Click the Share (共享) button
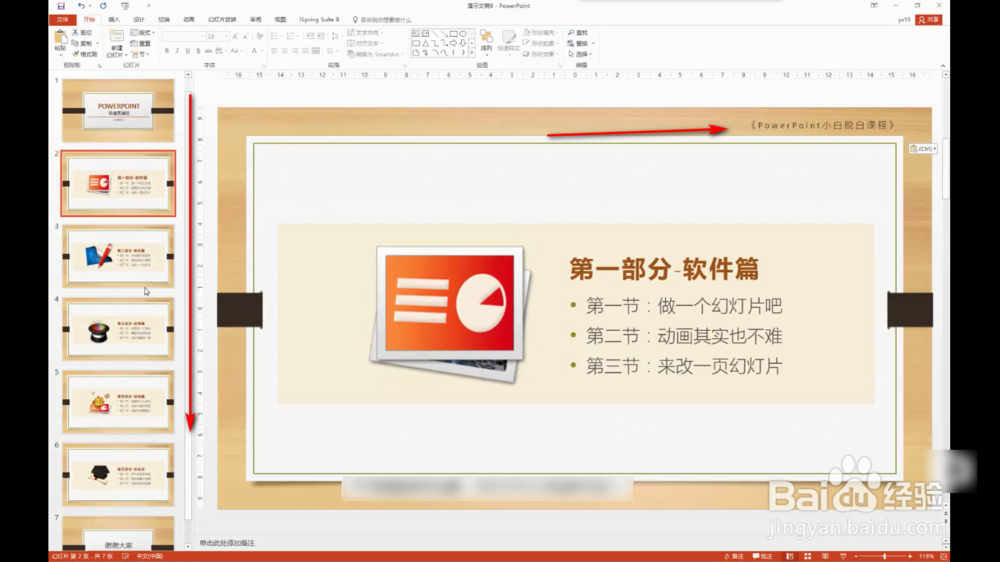This screenshot has width=1000, height=562. point(929,20)
